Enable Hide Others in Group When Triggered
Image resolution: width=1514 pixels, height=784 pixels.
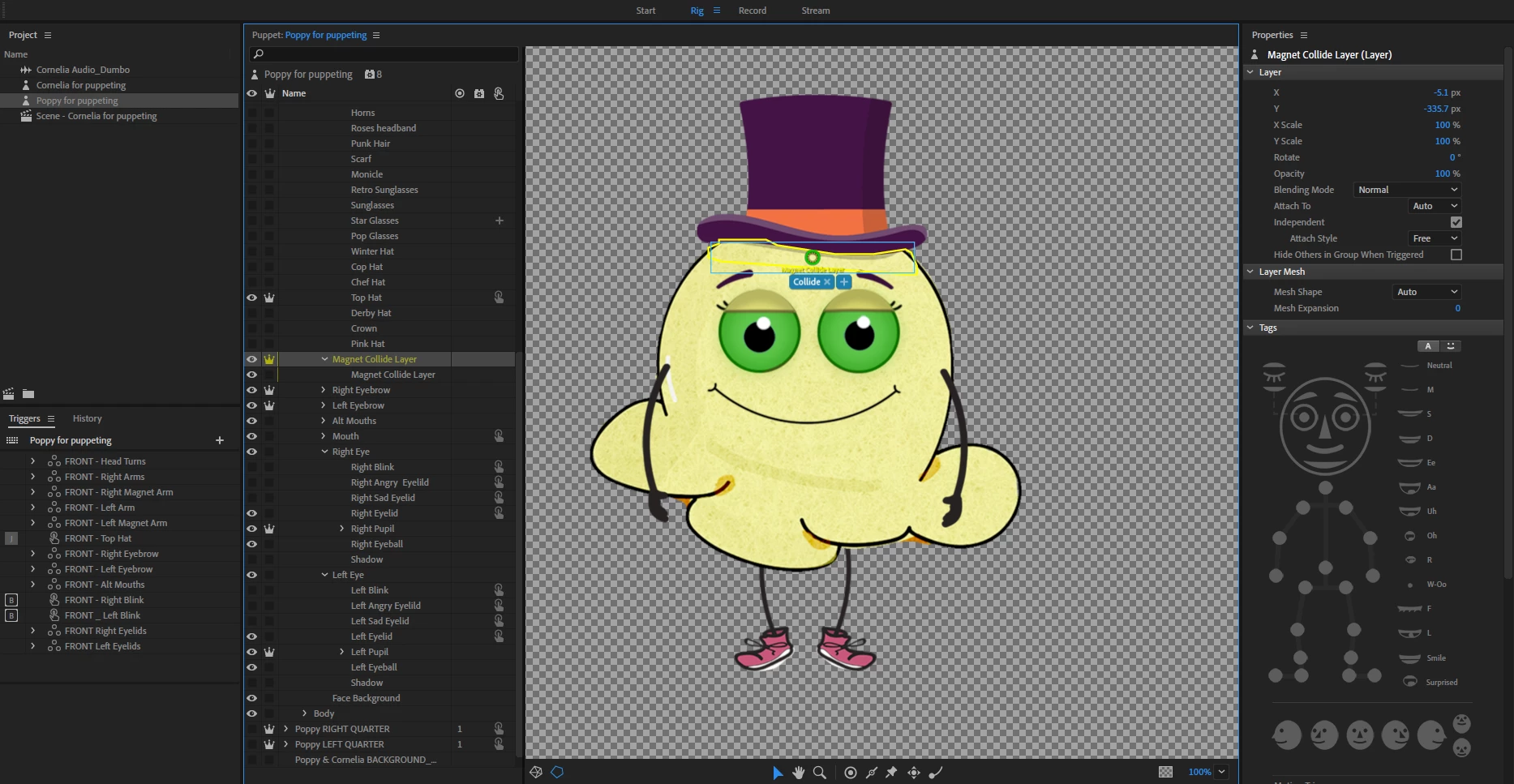click(1456, 255)
